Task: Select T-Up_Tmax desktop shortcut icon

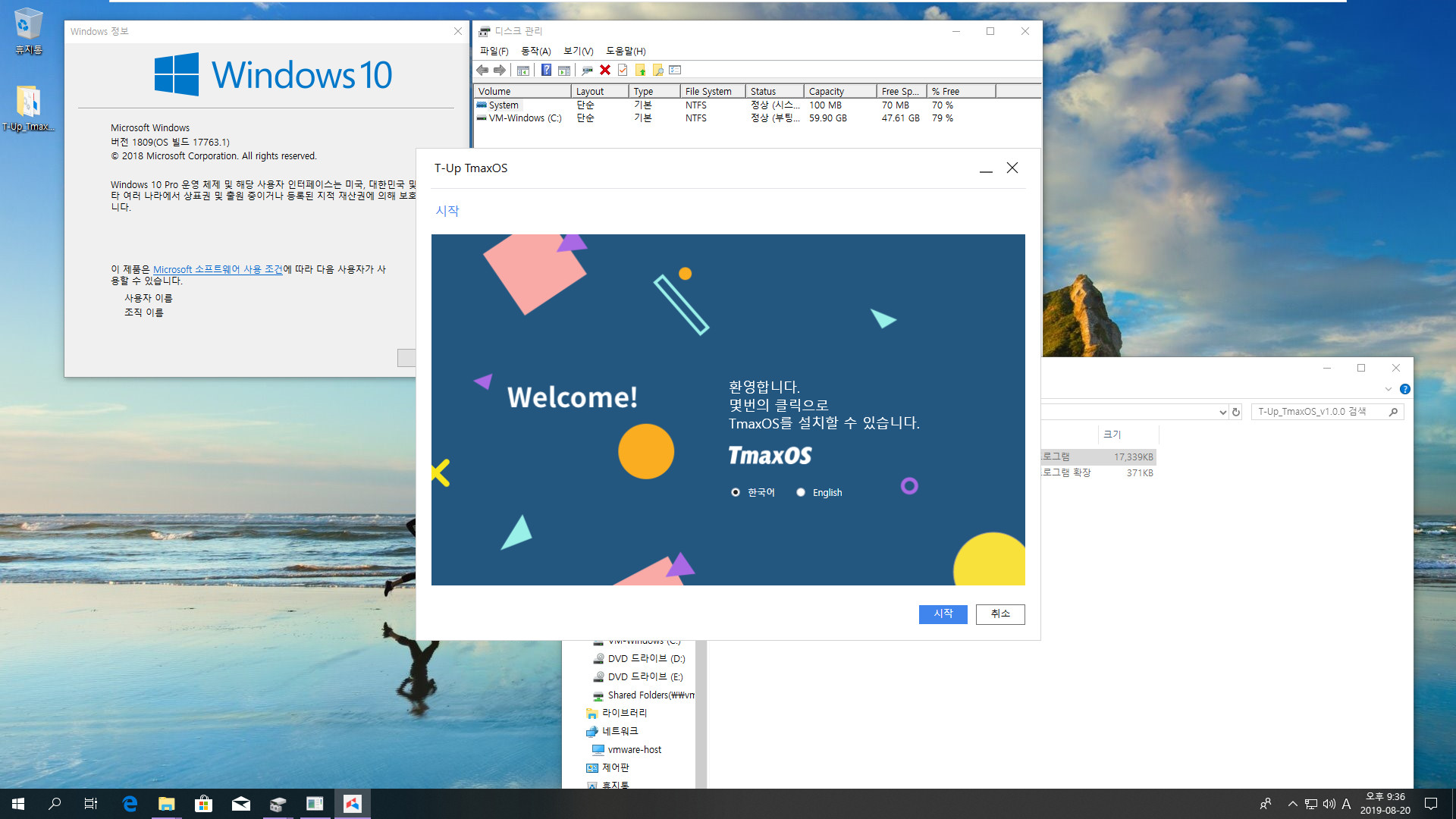Action: point(28,108)
